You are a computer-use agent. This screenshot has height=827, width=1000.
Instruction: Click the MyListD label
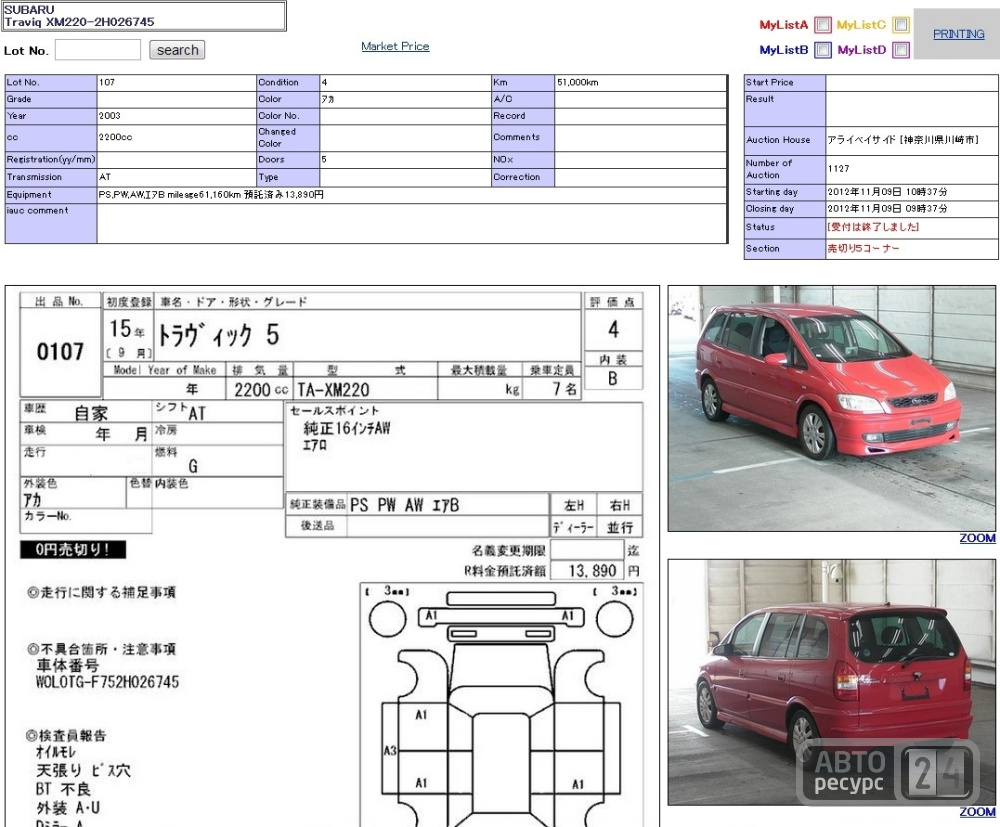(x=862, y=50)
